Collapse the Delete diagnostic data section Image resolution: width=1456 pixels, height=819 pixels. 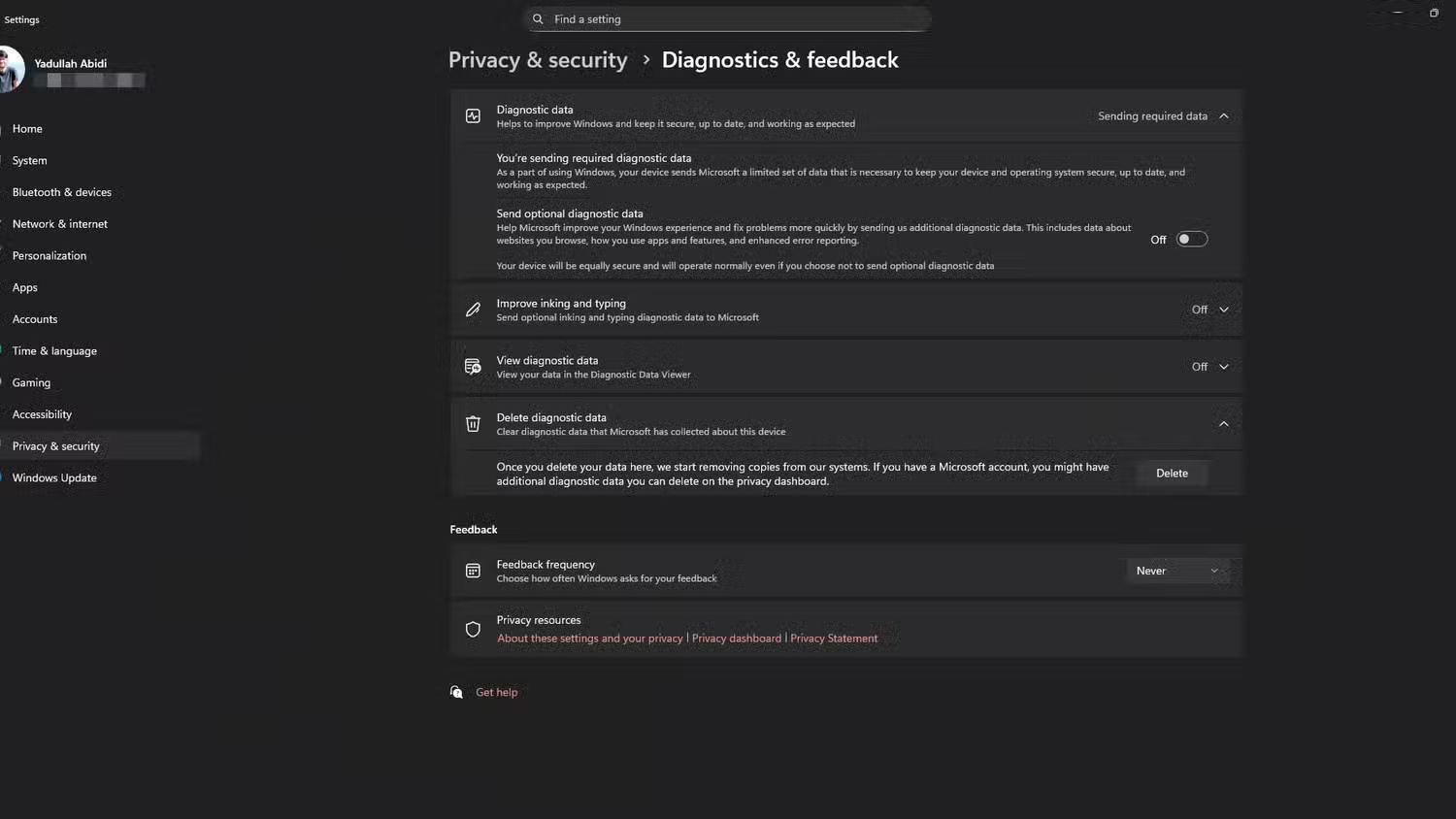1223,423
